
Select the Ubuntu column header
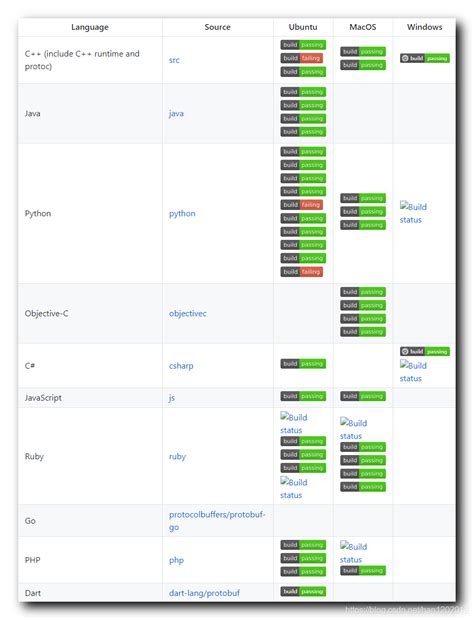(x=303, y=27)
